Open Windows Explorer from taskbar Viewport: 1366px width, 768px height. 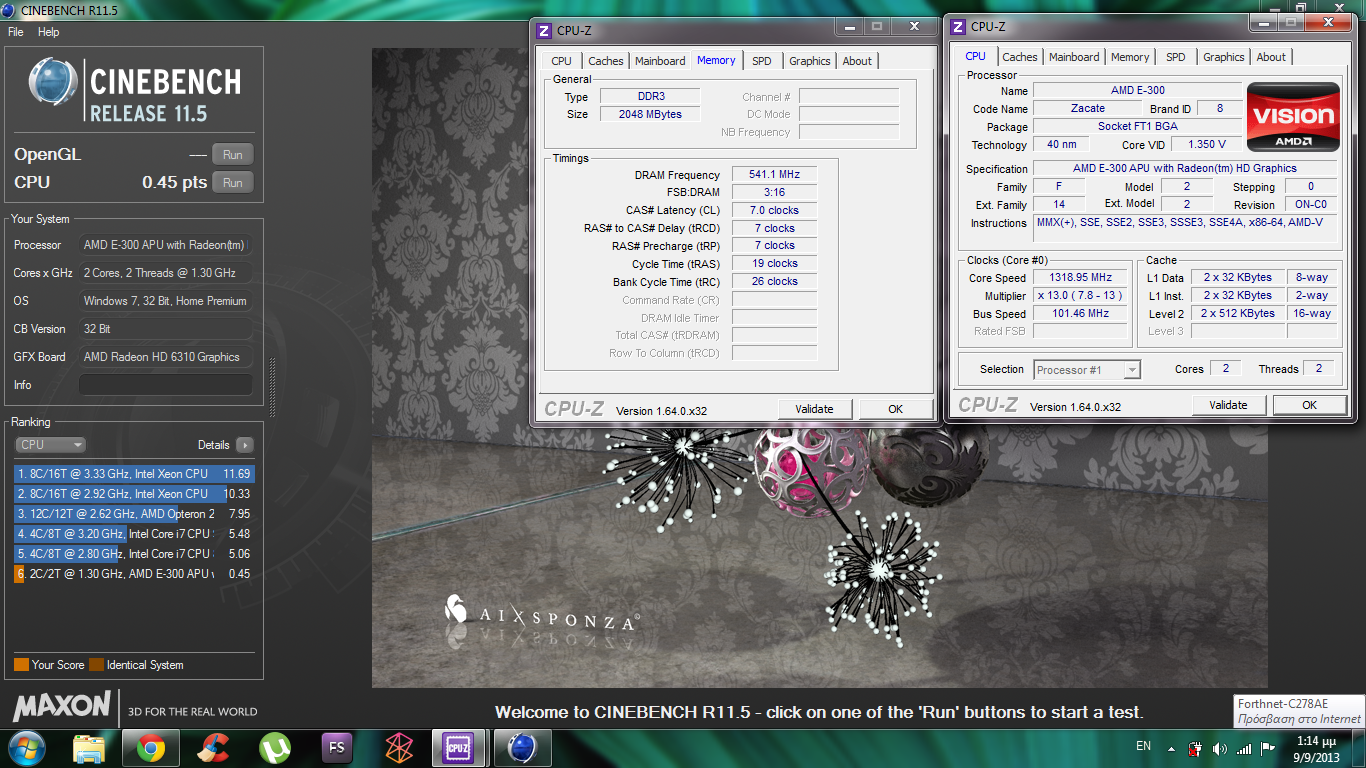(89, 748)
